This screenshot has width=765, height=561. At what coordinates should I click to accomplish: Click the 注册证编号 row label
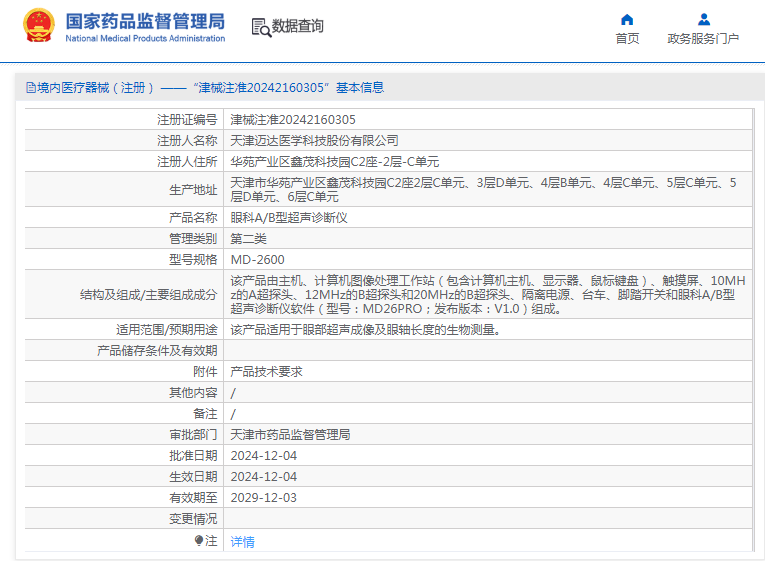(x=187, y=120)
